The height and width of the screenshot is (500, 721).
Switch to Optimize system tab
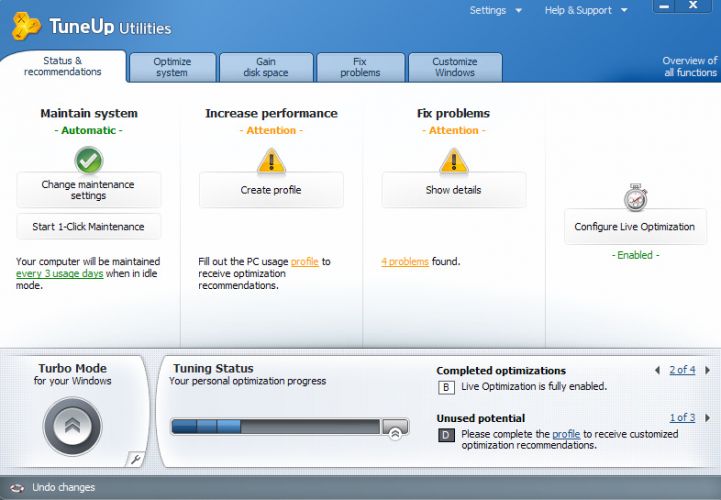pos(172,67)
